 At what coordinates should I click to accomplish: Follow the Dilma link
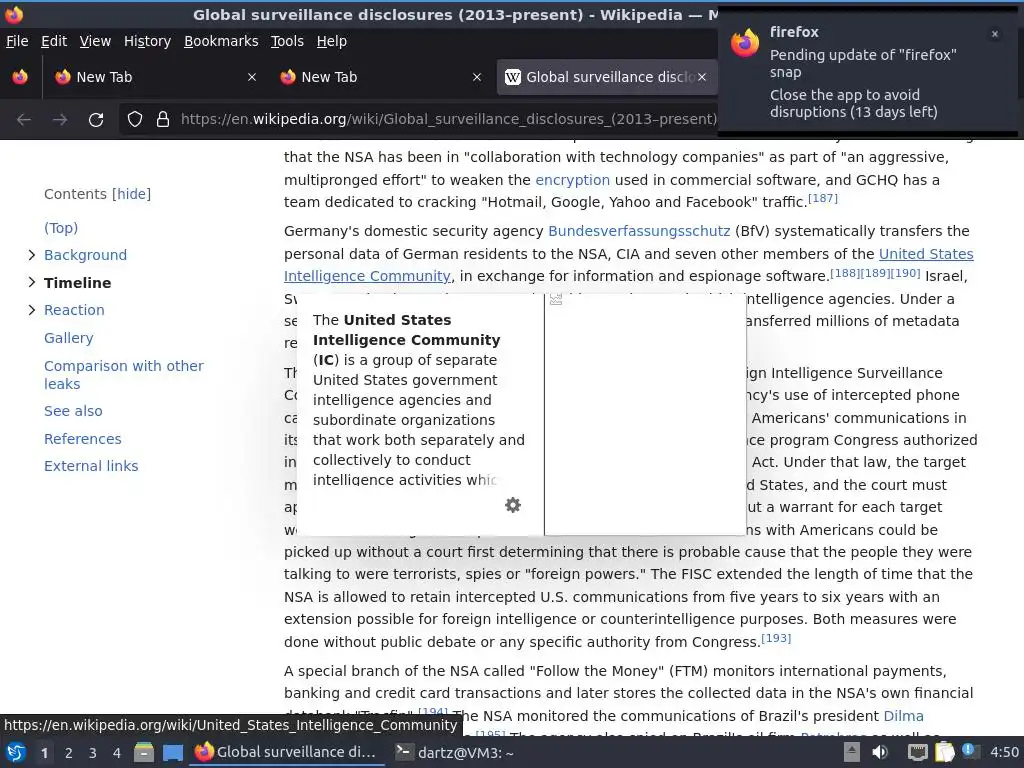pyautogui.click(x=903, y=716)
